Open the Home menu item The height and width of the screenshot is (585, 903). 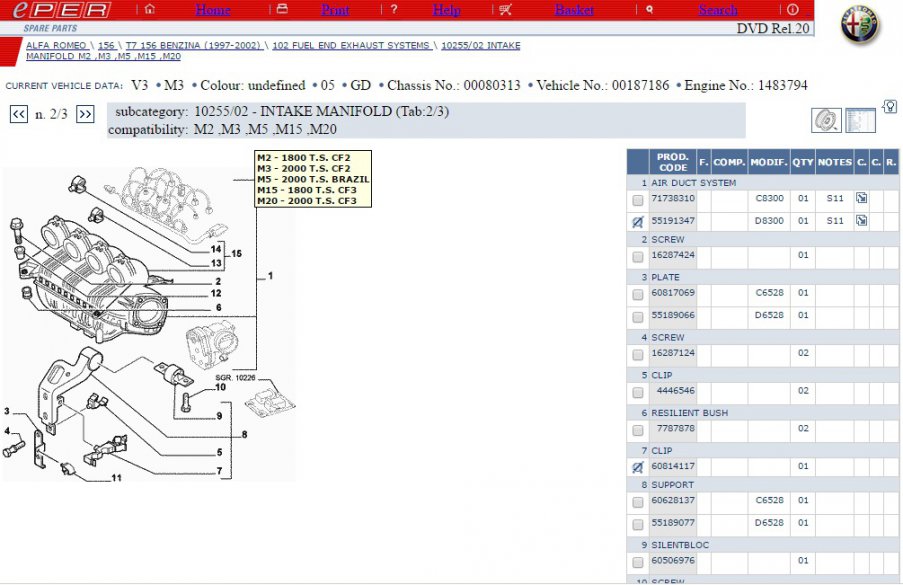point(213,10)
